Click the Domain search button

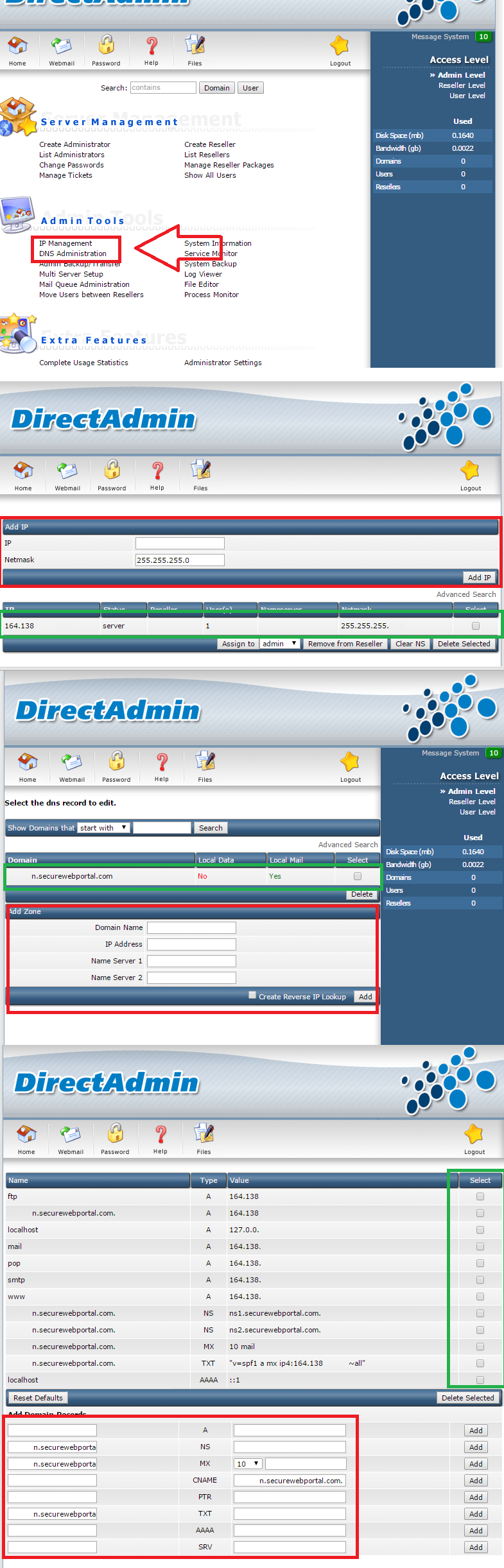pyautogui.click(x=217, y=88)
